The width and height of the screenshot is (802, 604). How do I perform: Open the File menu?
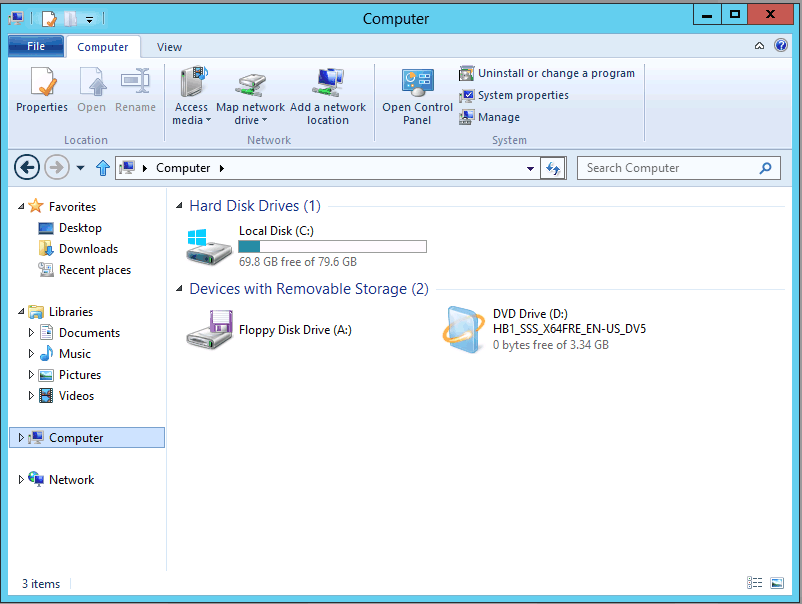[x=36, y=46]
